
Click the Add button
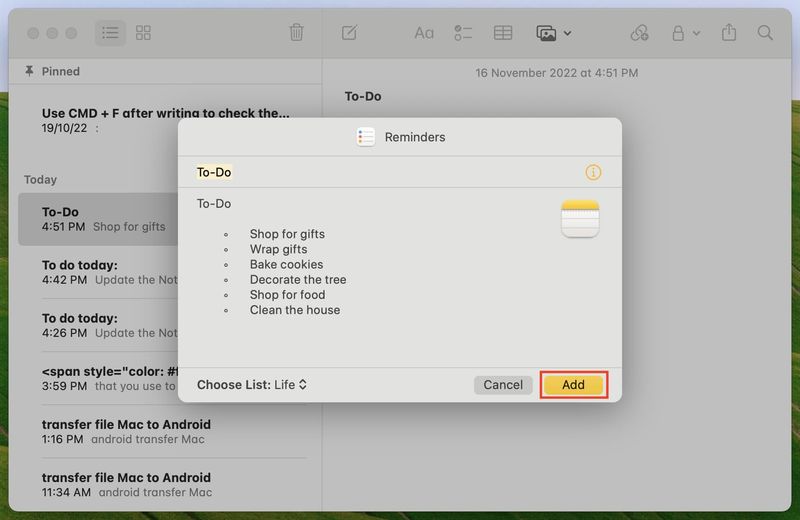573,385
